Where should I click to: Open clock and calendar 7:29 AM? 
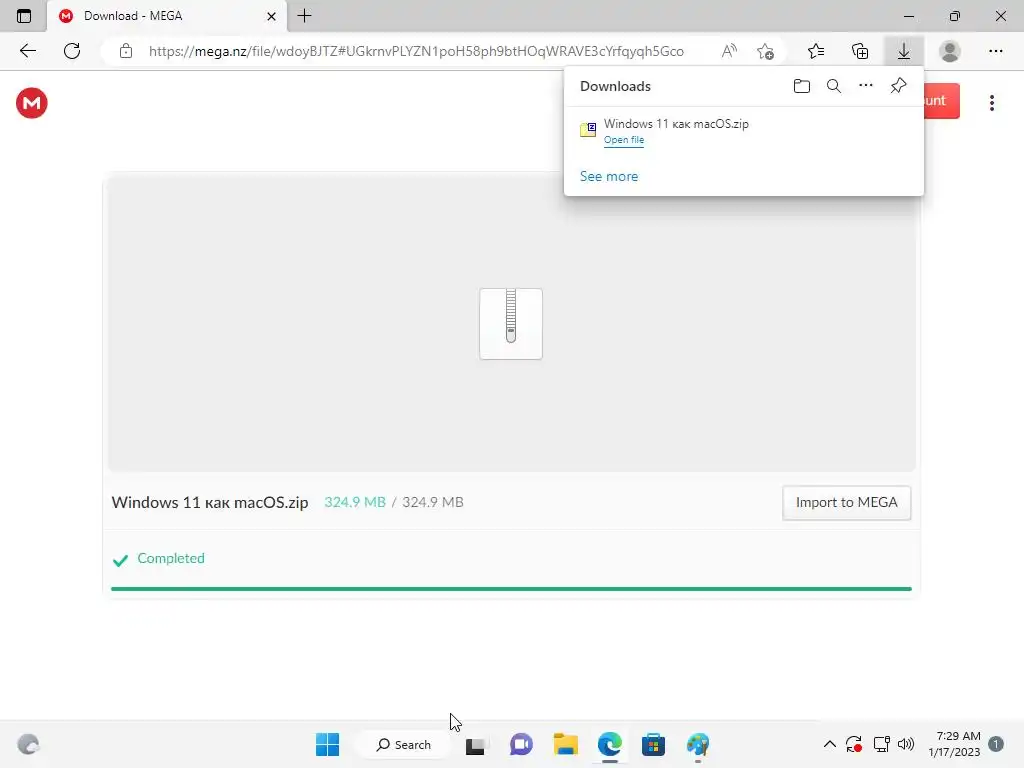pos(954,744)
